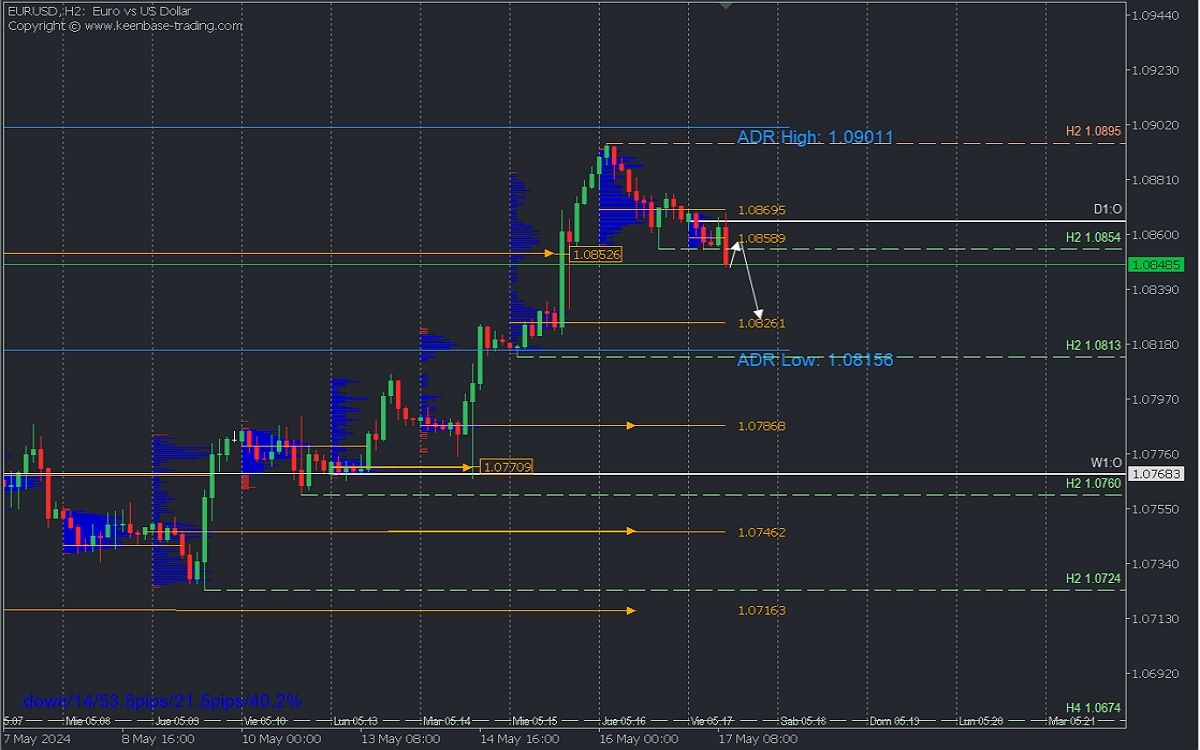Image resolution: width=1200 pixels, height=750 pixels.
Task: Click the H4 1.0674 level label
Action: 1093,708
